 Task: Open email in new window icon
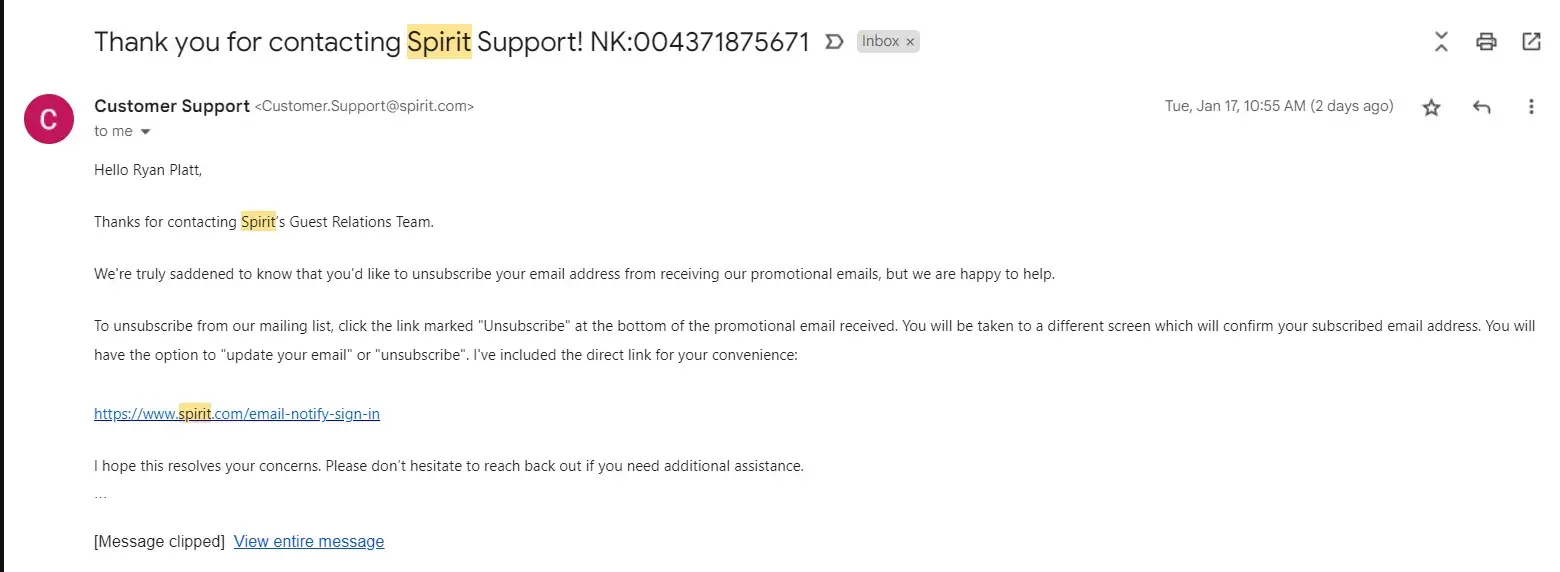[x=1531, y=41]
